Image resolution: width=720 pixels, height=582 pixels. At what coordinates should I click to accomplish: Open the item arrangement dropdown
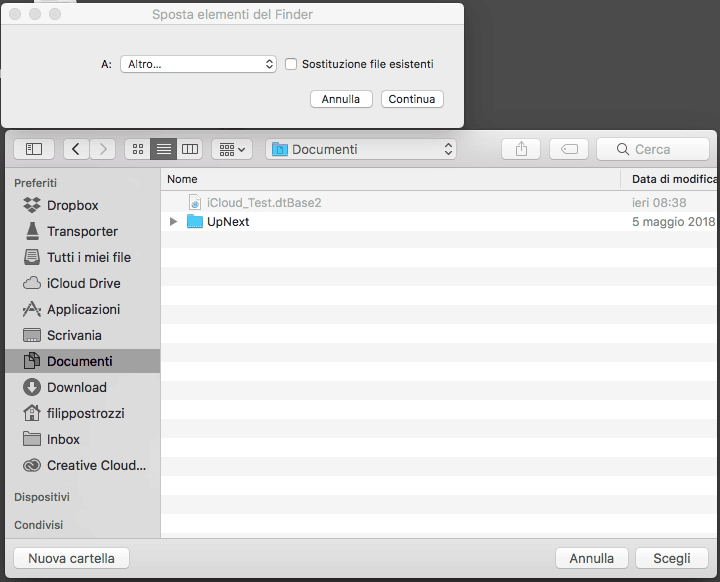point(232,149)
